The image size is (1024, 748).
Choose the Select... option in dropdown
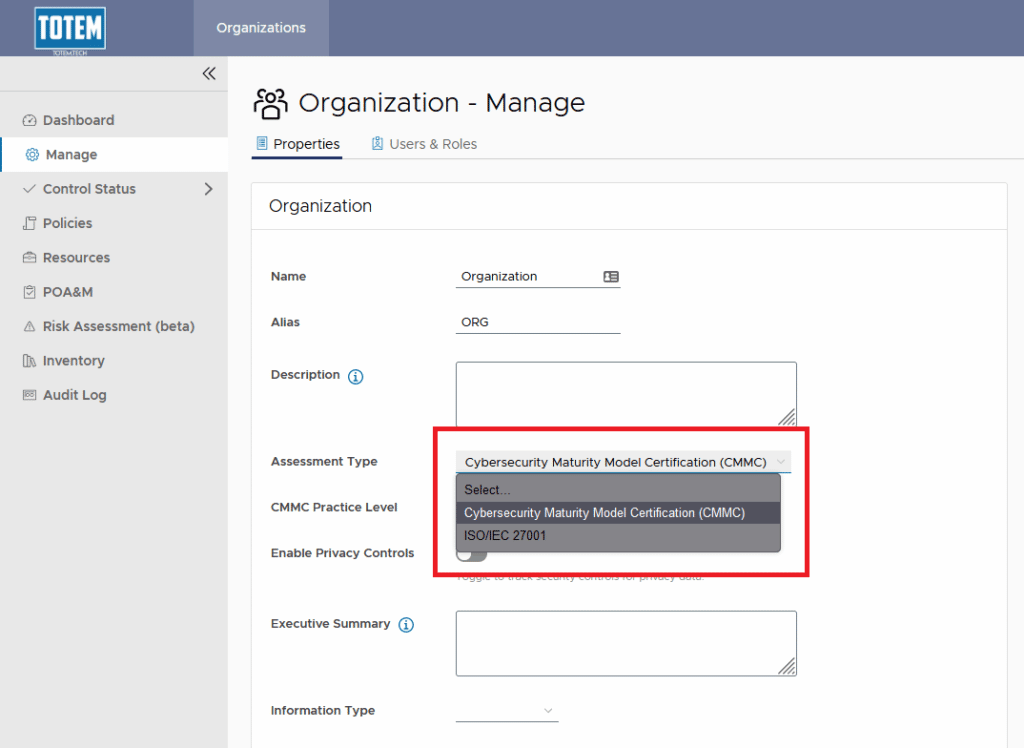(x=618, y=489)
